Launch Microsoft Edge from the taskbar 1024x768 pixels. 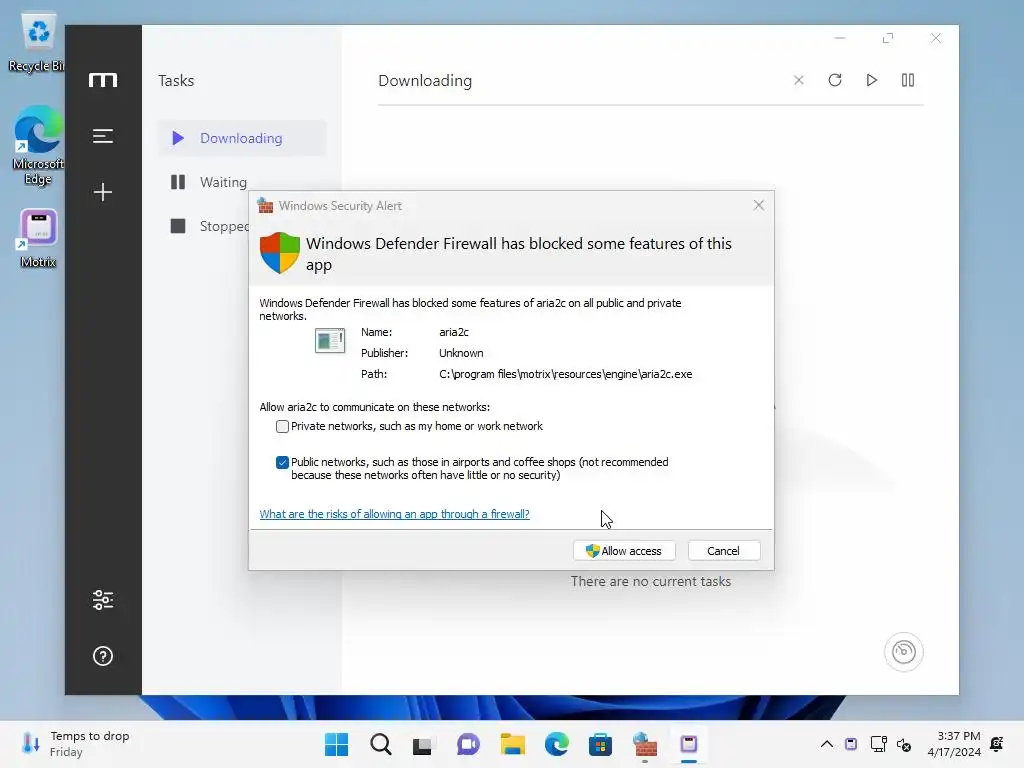[x=556, y=744]
